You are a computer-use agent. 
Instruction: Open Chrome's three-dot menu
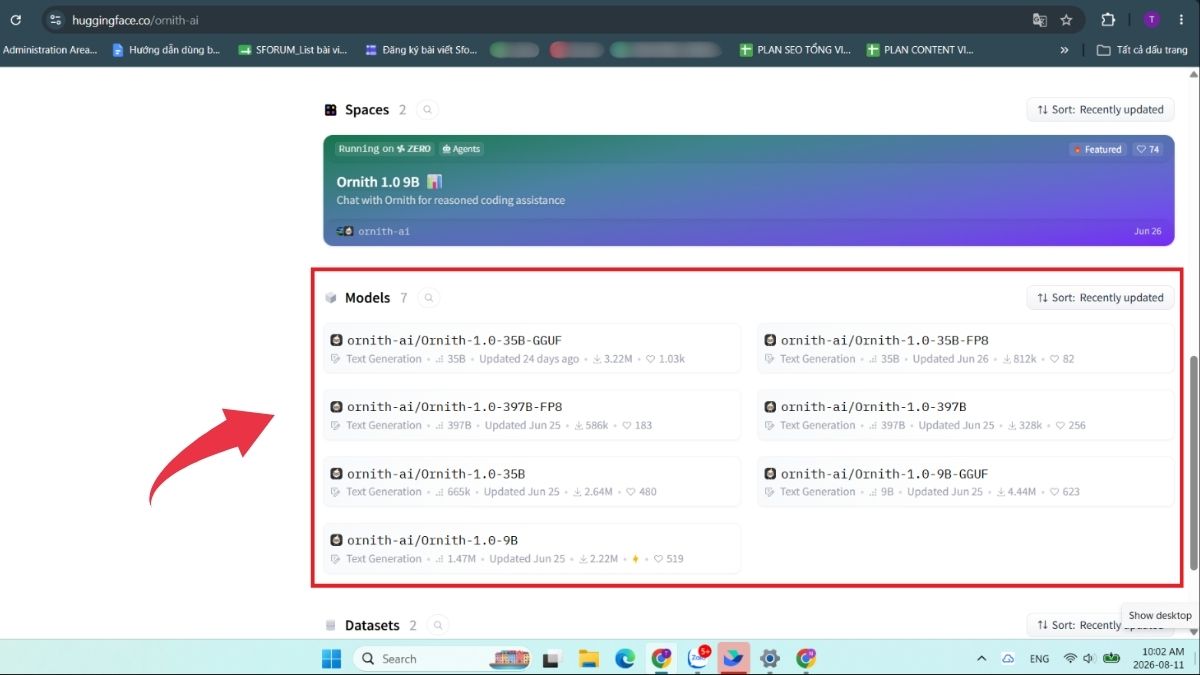point(1181,20)
